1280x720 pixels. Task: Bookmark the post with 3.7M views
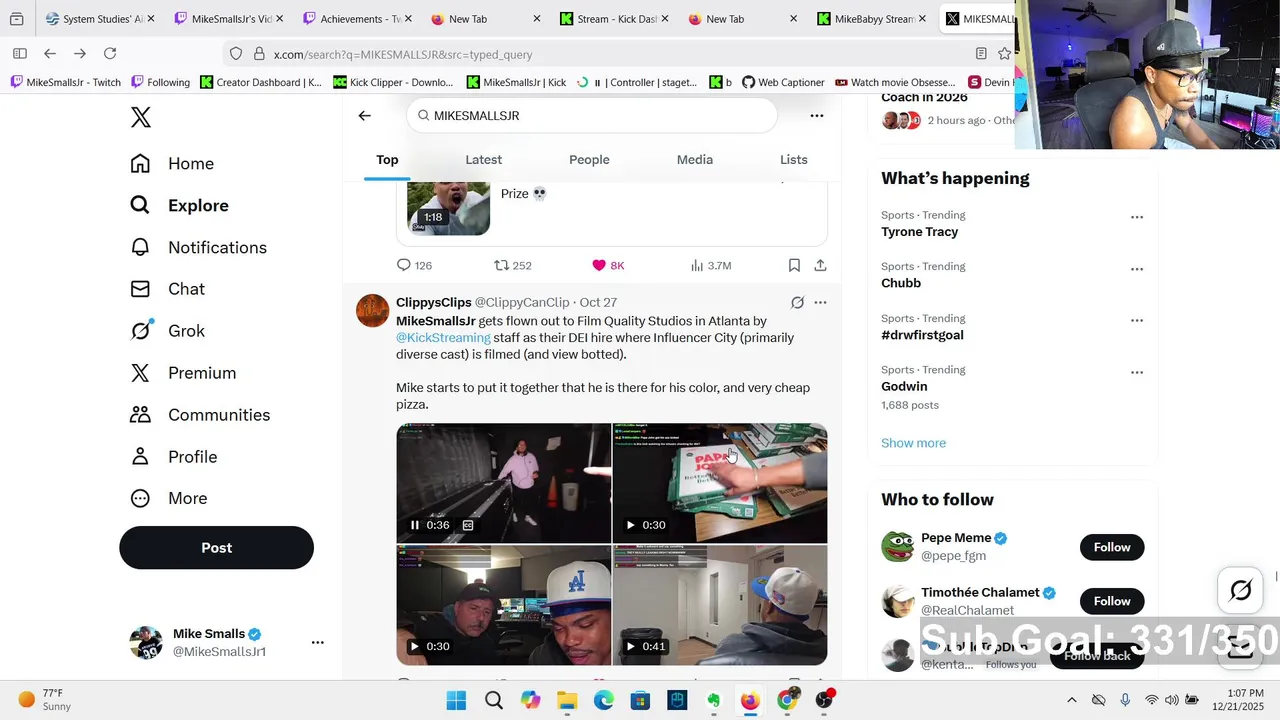794,265
